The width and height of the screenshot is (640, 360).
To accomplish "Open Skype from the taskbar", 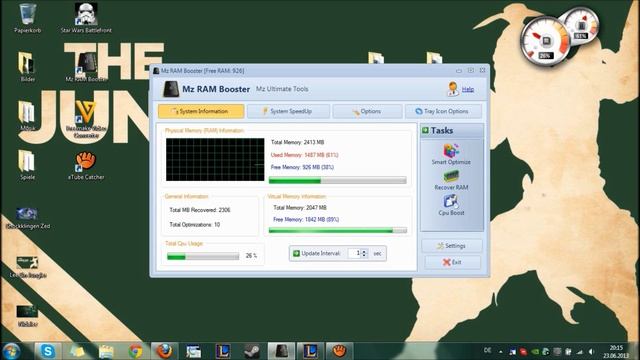I will (47, 351).
